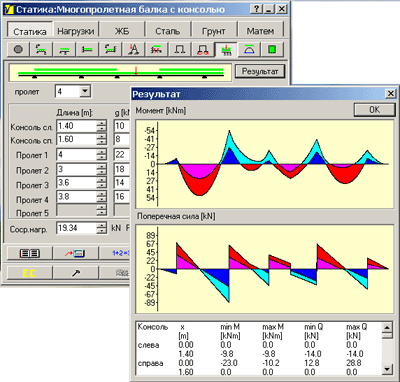Click the red arrow to window icon button
This screenshot has width=400, height=382.
(76, 254)
